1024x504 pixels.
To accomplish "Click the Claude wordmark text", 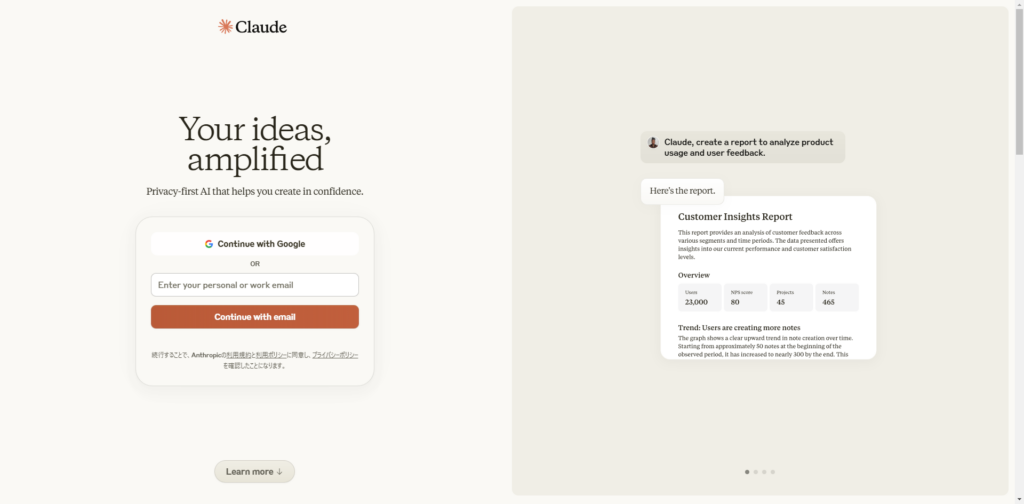I will click(x=261, y=27).
